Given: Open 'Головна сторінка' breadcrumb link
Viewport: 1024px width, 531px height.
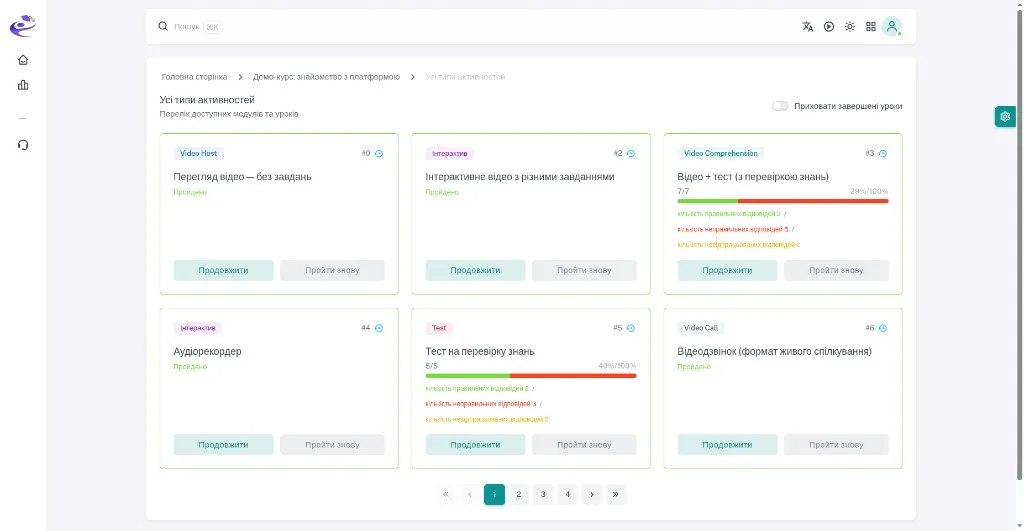Looking at the screenshot, I should (195, 77).
